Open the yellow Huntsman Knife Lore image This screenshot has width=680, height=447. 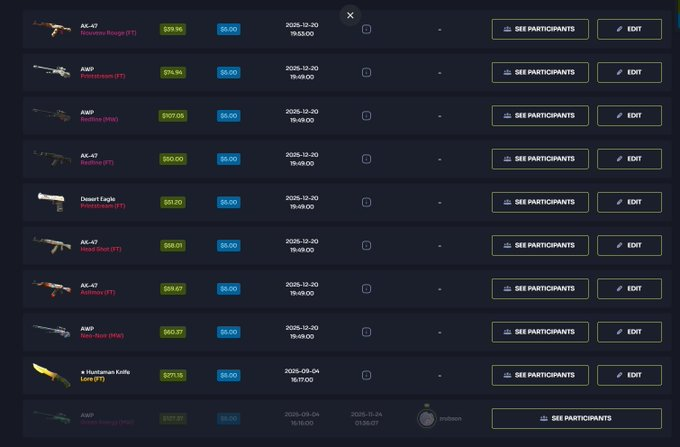[52, 375]
